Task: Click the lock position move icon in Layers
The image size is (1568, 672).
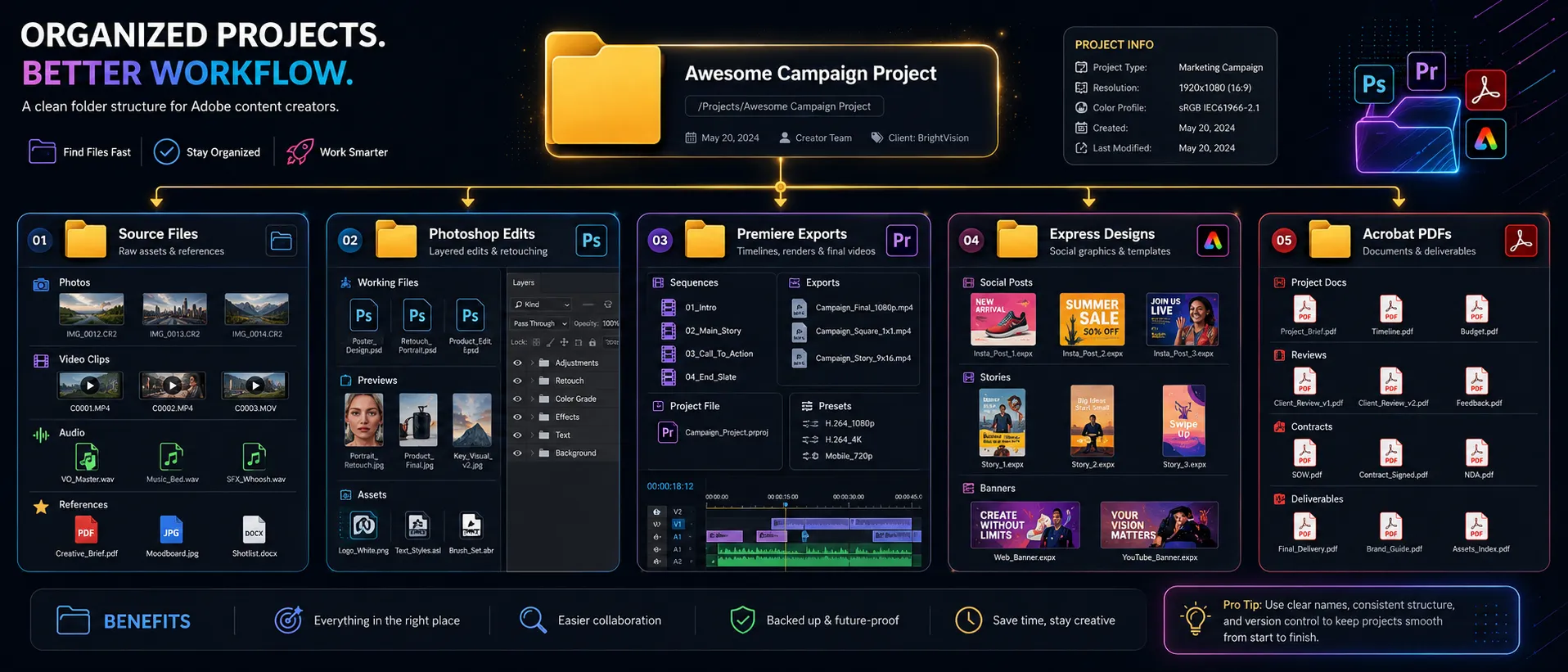Action: pos(564,342)
